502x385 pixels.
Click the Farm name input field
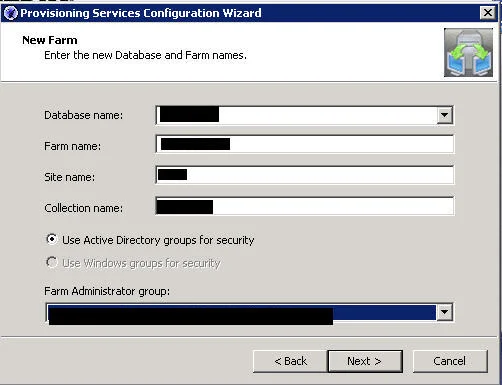(x=304, y=144)
